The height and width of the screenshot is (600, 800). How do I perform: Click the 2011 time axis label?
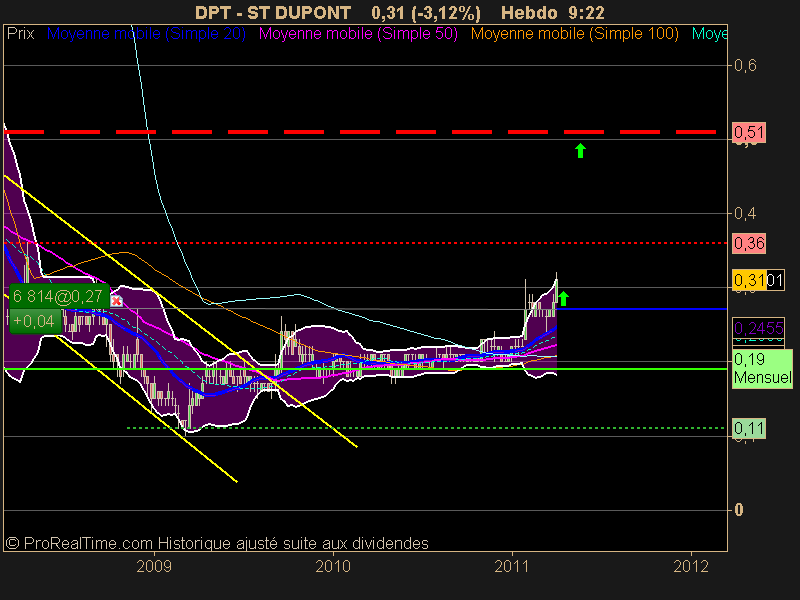512,566
